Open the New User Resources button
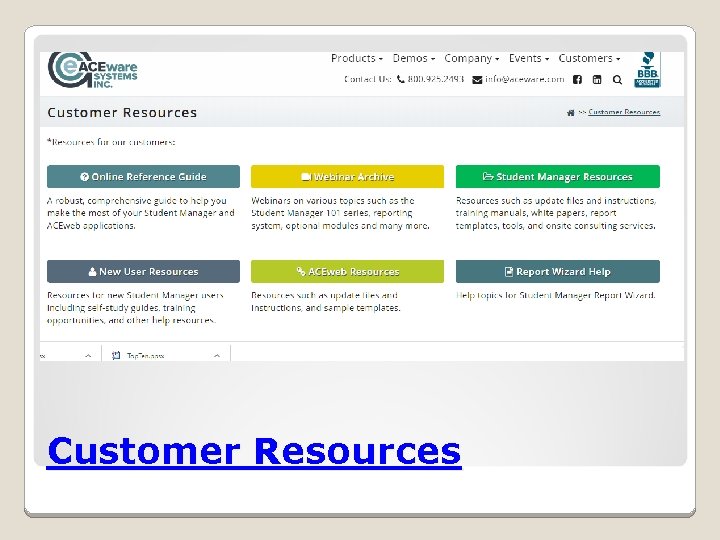 click(143, 271)
